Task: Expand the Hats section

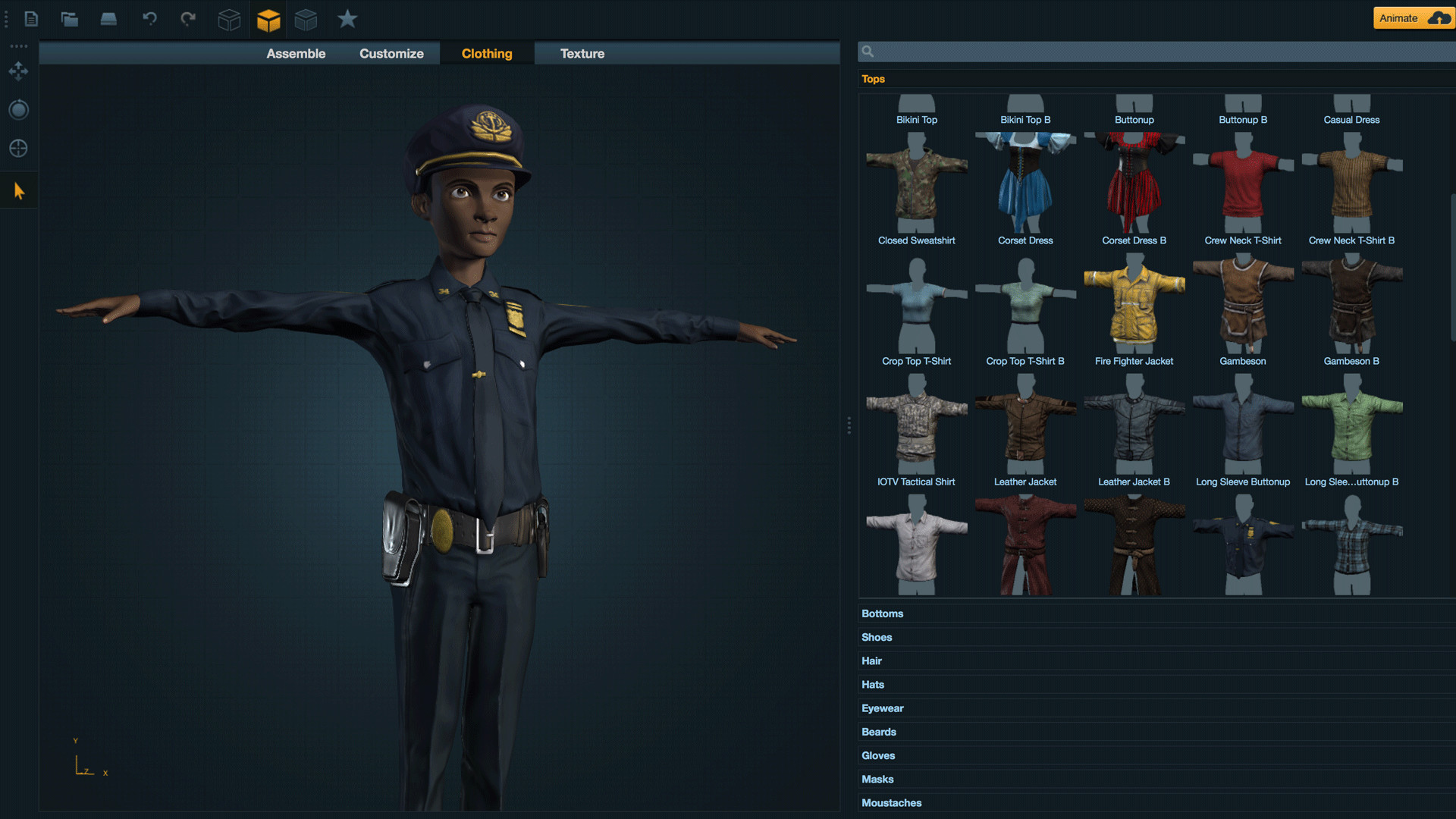Action: pyautogui.click(x=872, y=684)
